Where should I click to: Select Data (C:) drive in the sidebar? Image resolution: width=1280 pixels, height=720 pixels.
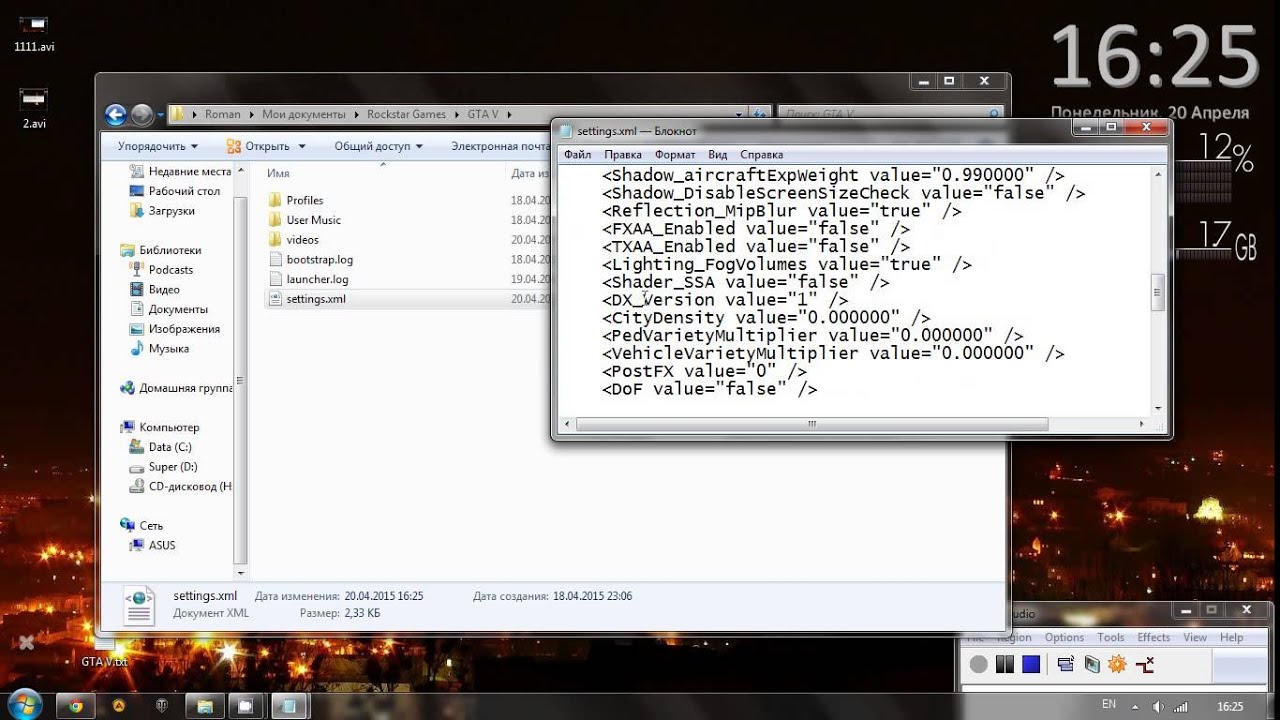pyautogui.click(x=161, y=447)
